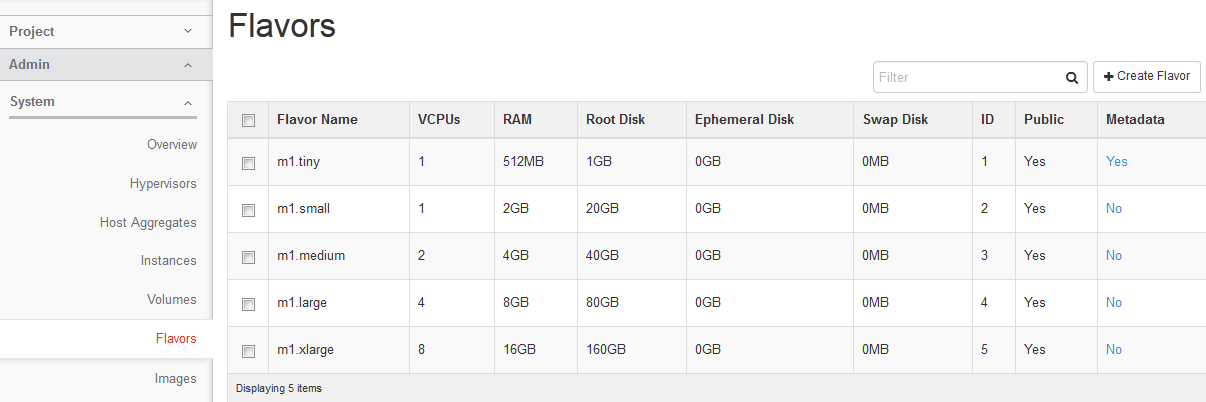Toggle the select-all flavors checkbox
This screenshot has height=402, width=1206.
(249, 120)
